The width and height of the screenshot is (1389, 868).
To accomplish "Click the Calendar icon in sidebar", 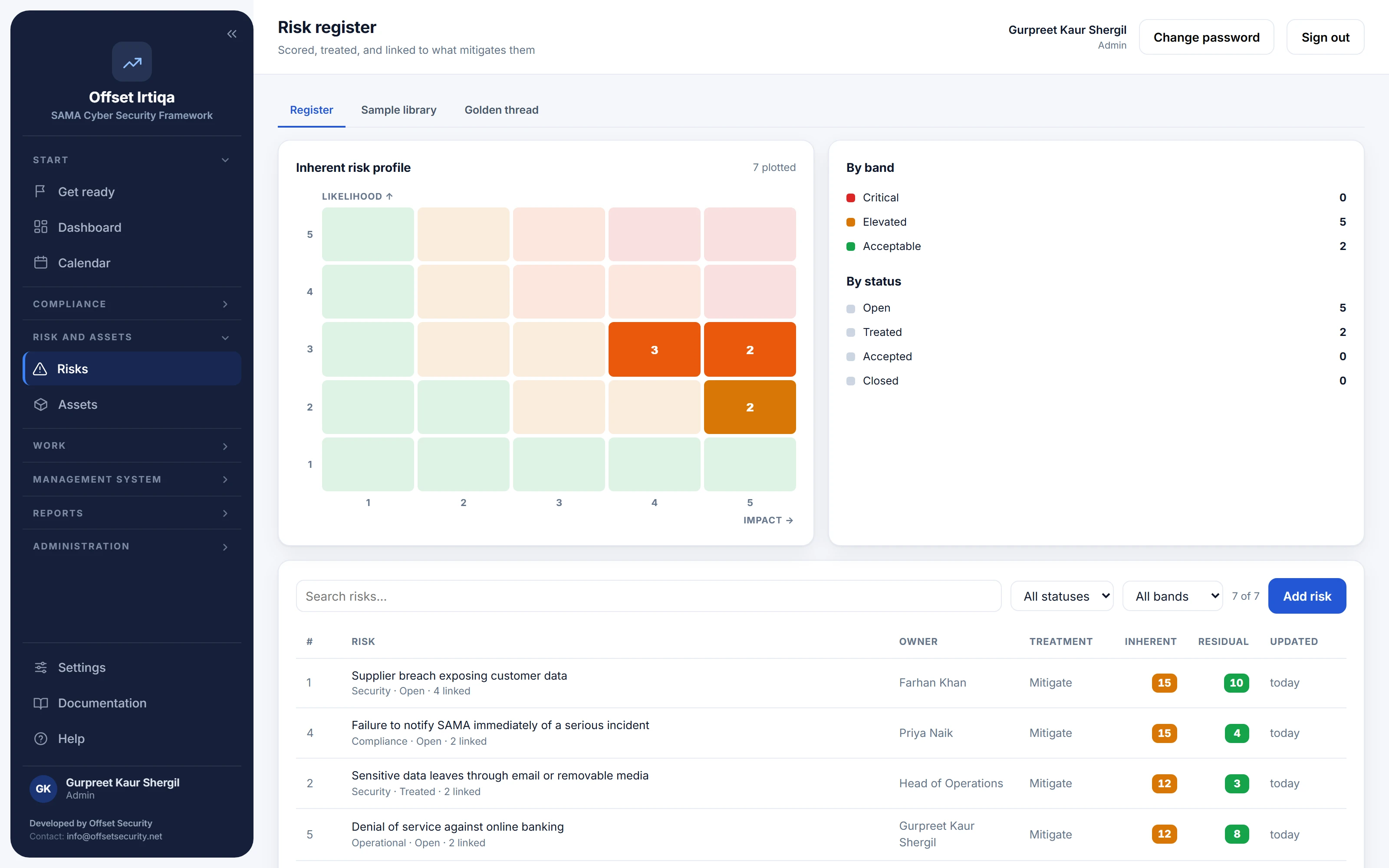I will point(40,262).
